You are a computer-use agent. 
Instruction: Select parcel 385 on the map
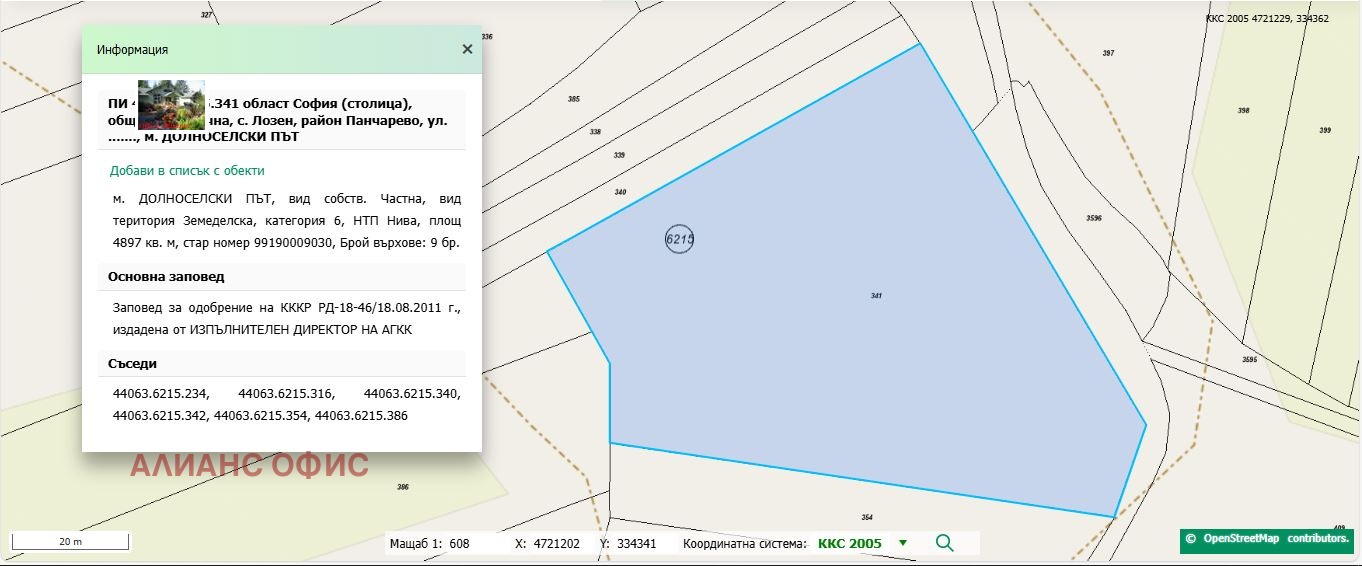pyautogui.click(x=573, y=99)
